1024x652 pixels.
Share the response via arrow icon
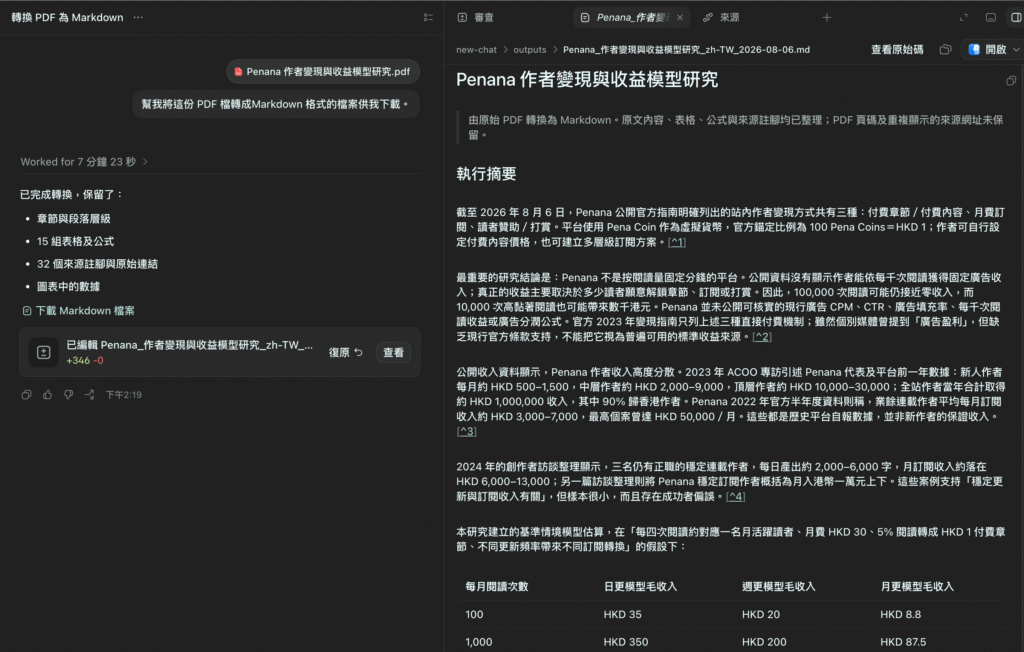pyautogui.click(x=89, y=395)
